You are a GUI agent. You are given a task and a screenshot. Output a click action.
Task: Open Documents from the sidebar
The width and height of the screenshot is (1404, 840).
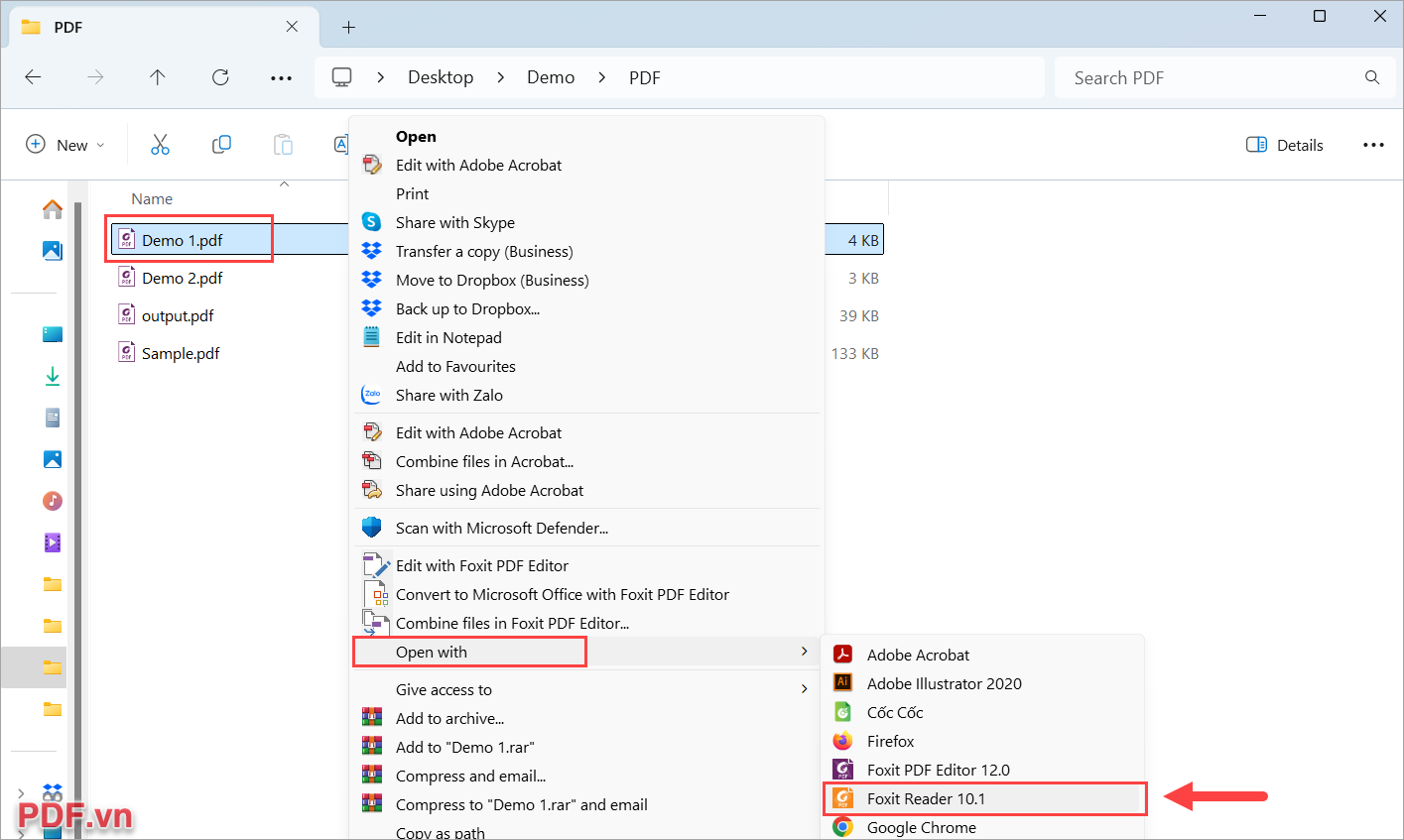click(x=53, y=418)
